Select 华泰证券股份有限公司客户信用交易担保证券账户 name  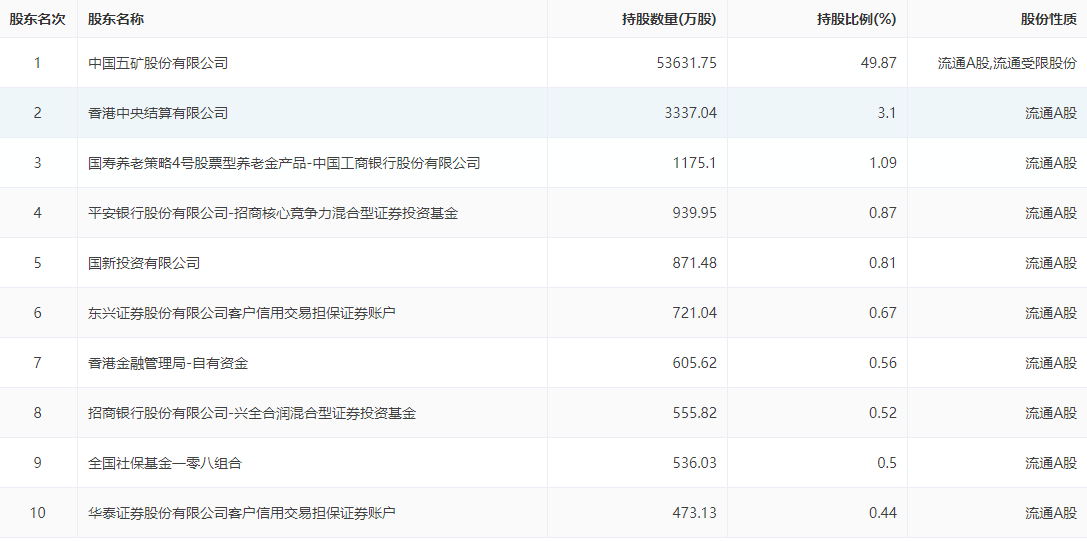242,513
